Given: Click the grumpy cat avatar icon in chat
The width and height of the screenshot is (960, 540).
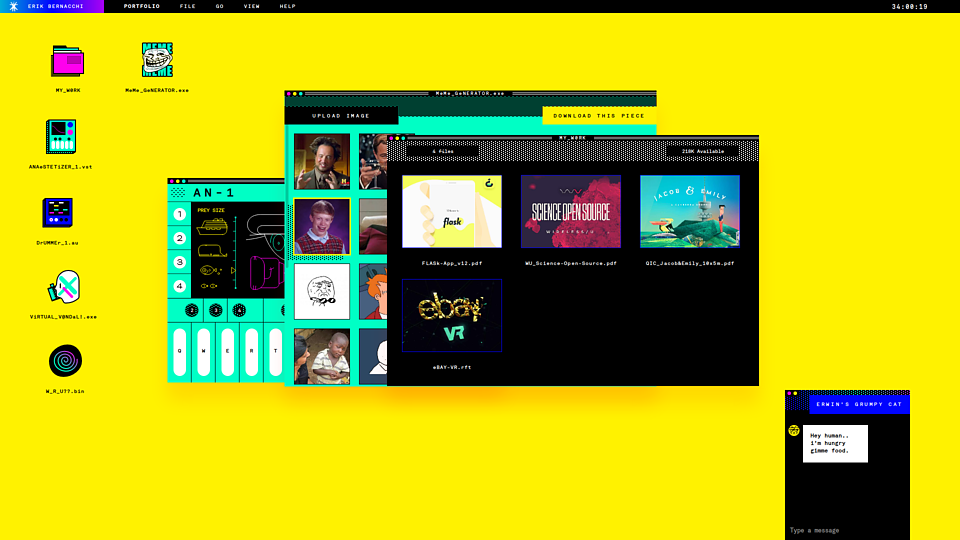Looking at the screenshot, I should coord(794,430).
